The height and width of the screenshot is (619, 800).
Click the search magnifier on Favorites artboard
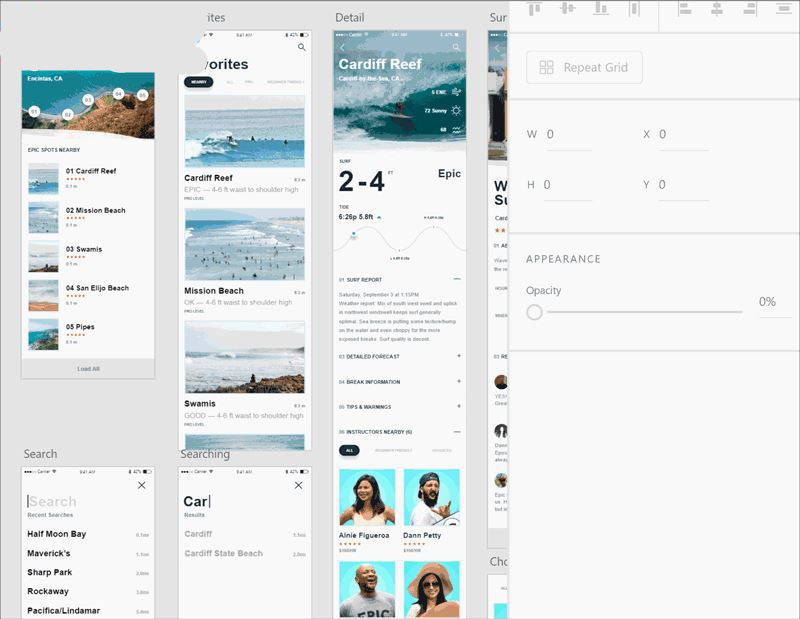[302, 47]
